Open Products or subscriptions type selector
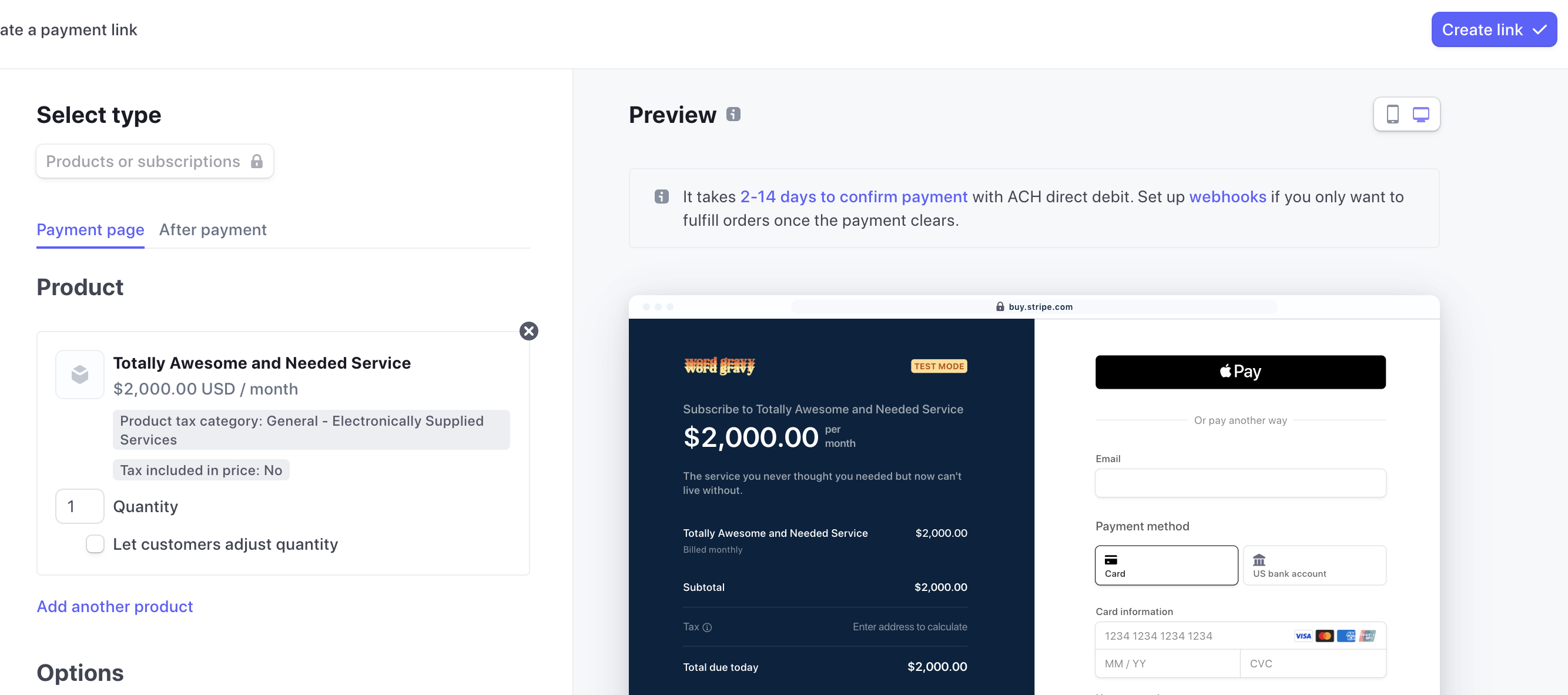This screenshot has width=1568, height=695. [x=155, y=162]
